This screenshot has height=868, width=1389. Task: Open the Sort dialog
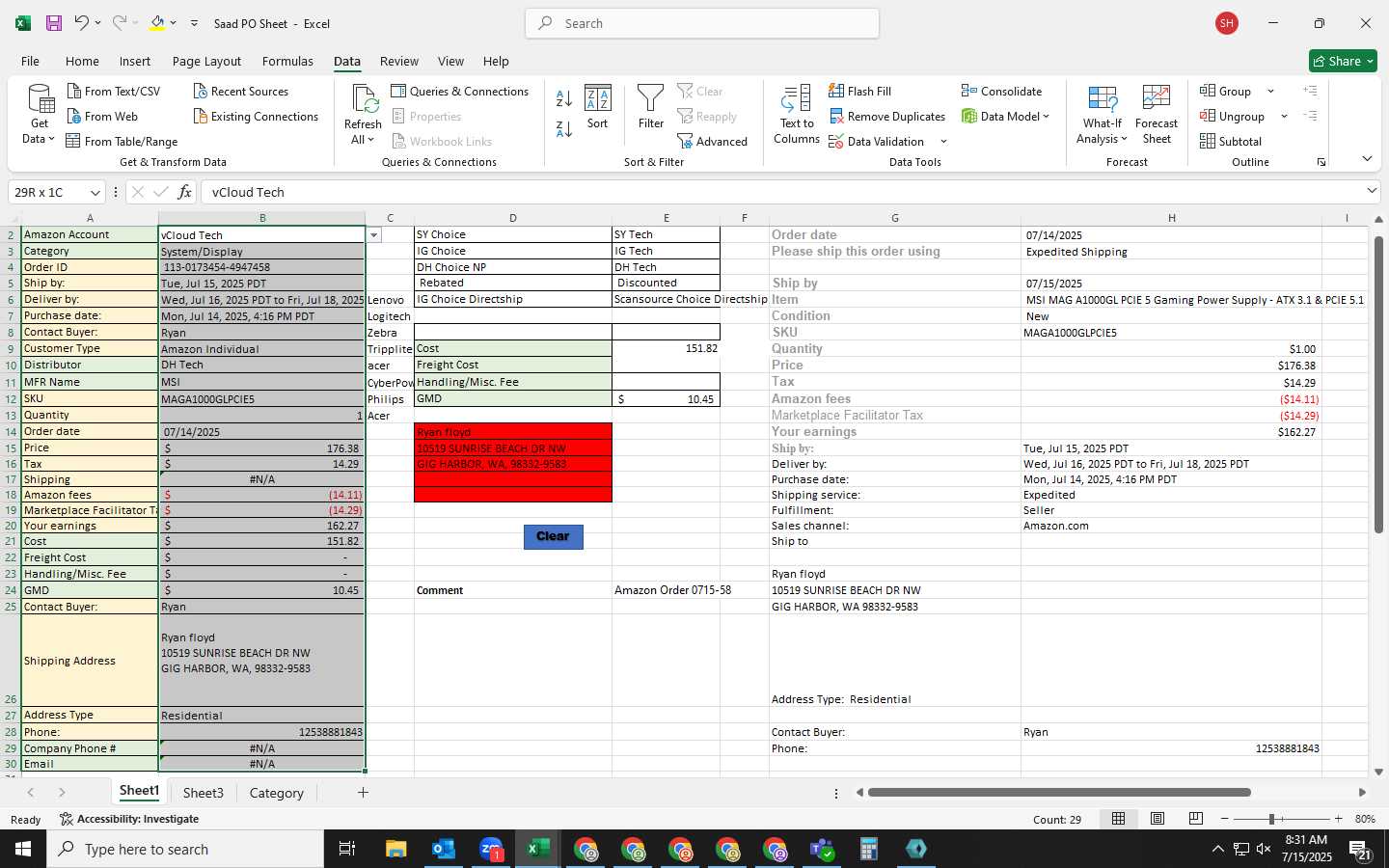click(x=598, y=107)
